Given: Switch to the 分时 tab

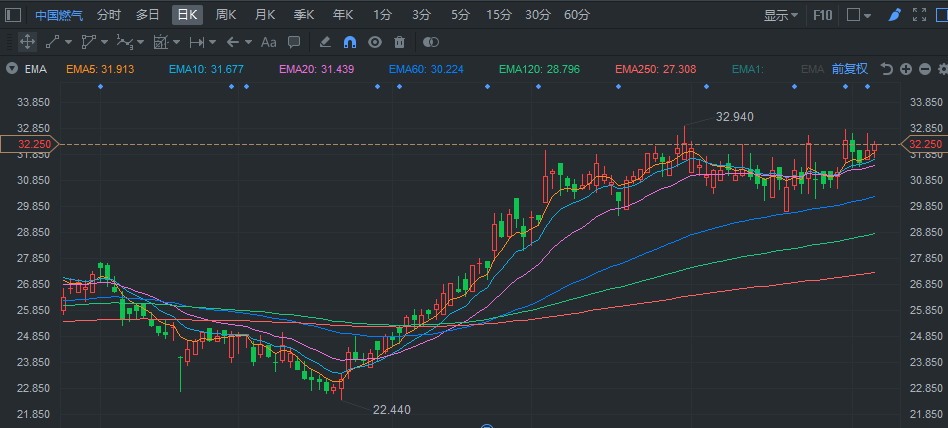Looking at the screenshot, I should point(109,15).
